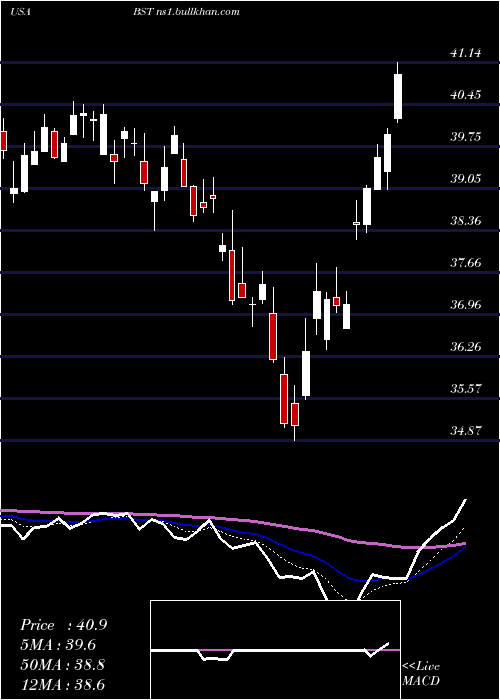Click the lowest red candle touching 34.87 line
Screen dimensions: 500x700
[x=295, y=414]
